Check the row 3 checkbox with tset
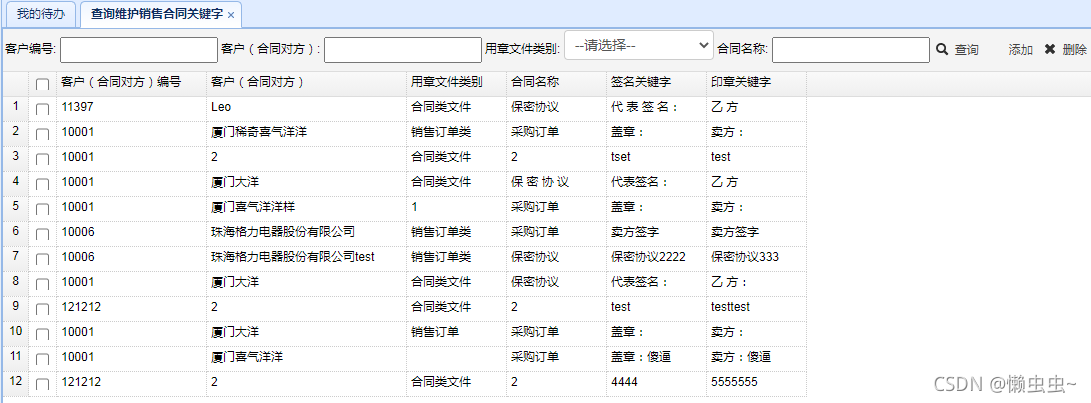This screenshot has width=1091, height=403. (42, 159)
